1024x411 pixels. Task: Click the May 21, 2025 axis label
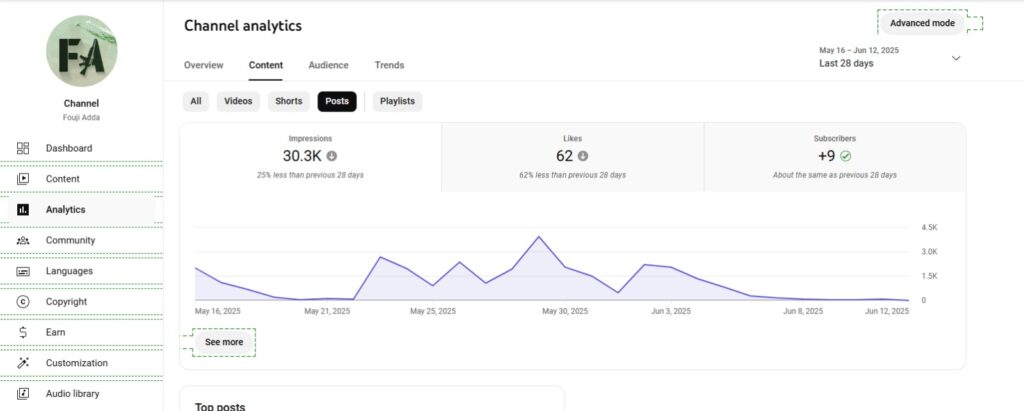point(327,312)
